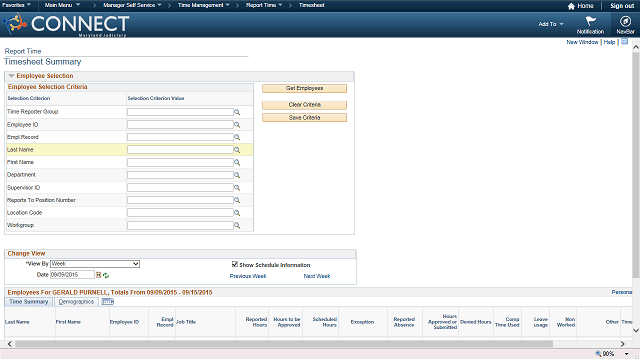Open the View By dropdown
The image size is (640, 360).
95,264
